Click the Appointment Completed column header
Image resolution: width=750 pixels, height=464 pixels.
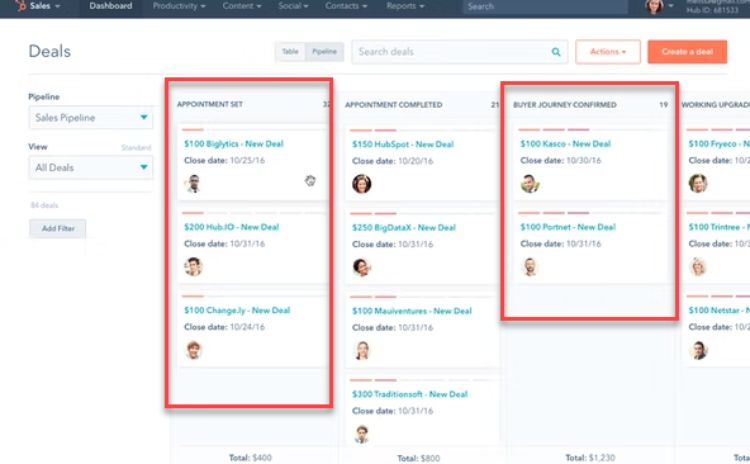[394, 105]
